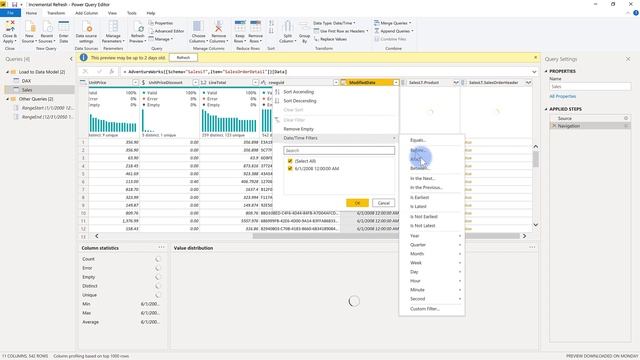640x360 pixels.
Task: Dismiss the preview warning bar
Action: (535, 58)
